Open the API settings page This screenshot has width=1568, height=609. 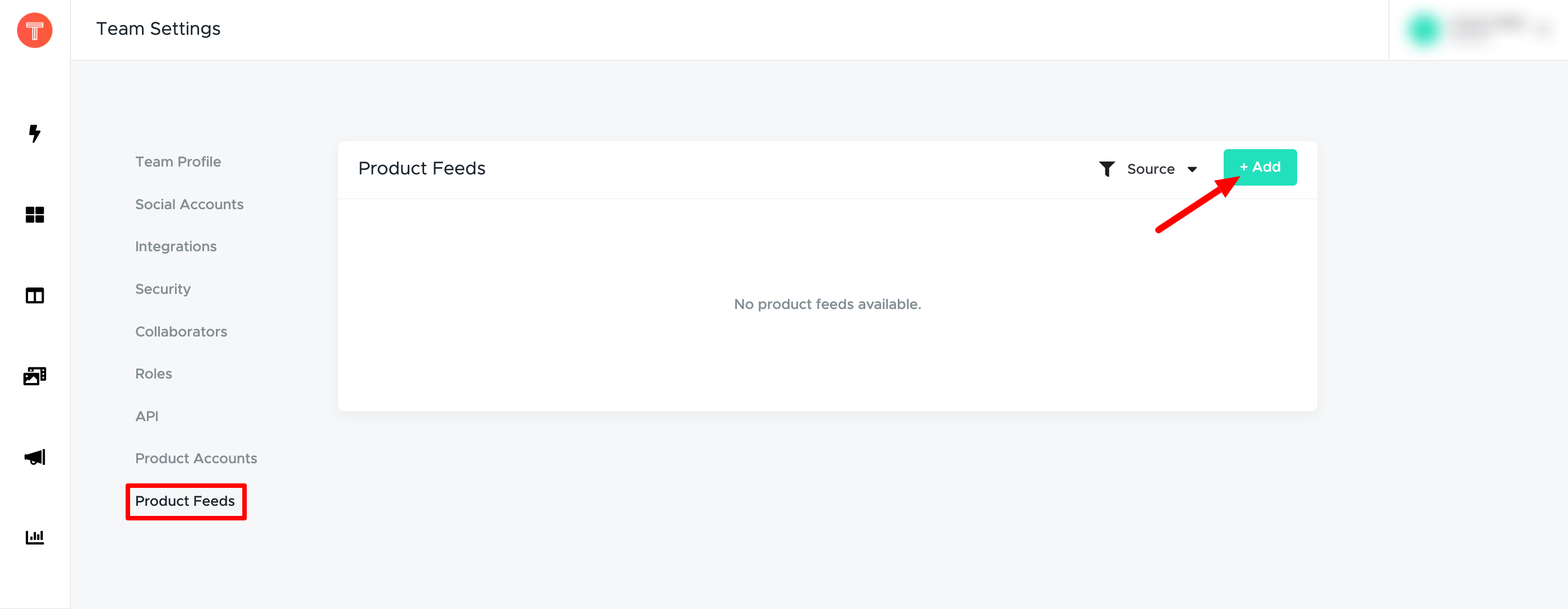point(147,416)
